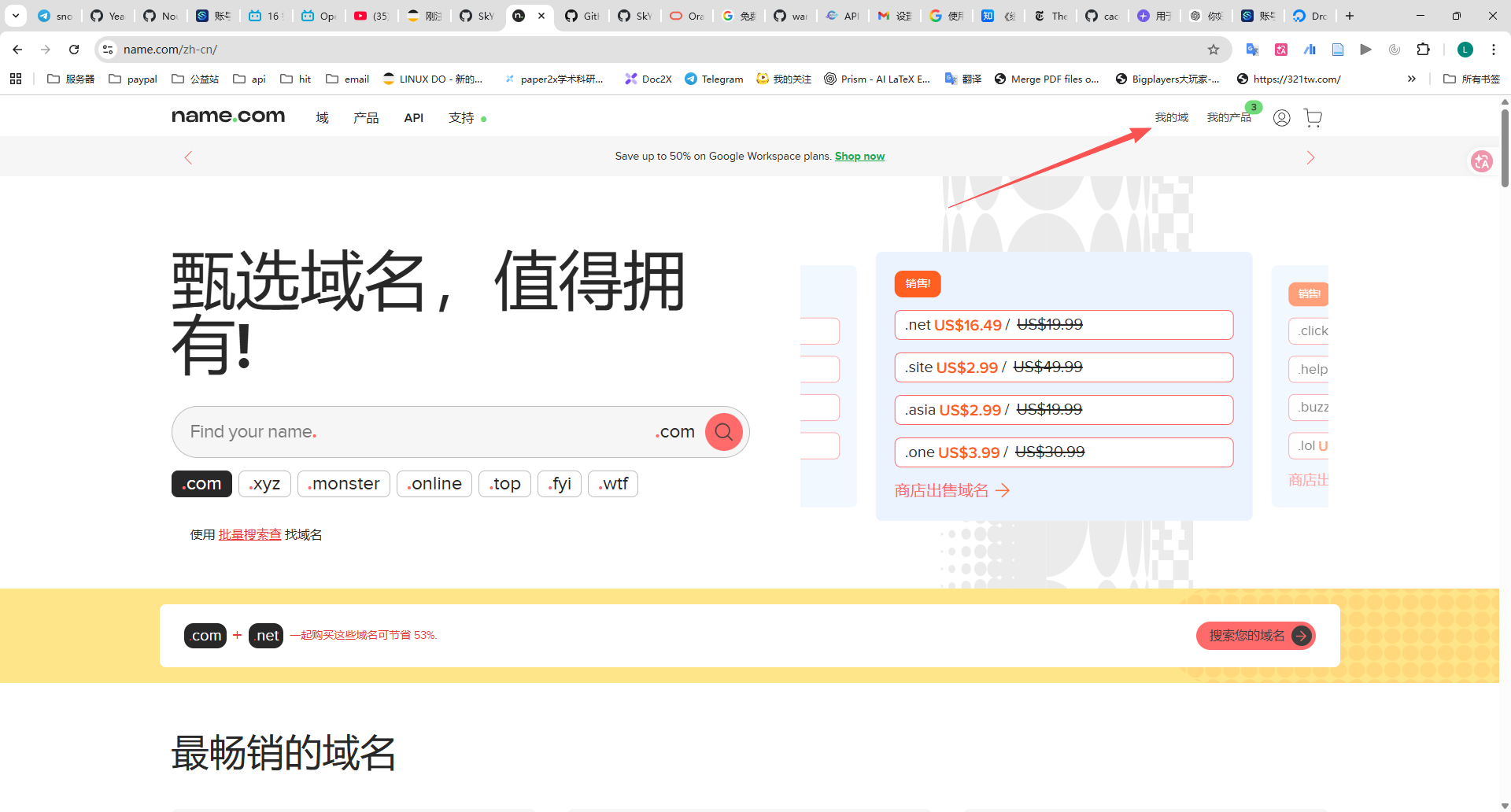Open the 产品 menu
This screenshot has height=812, width=1511.
[366, 118]
